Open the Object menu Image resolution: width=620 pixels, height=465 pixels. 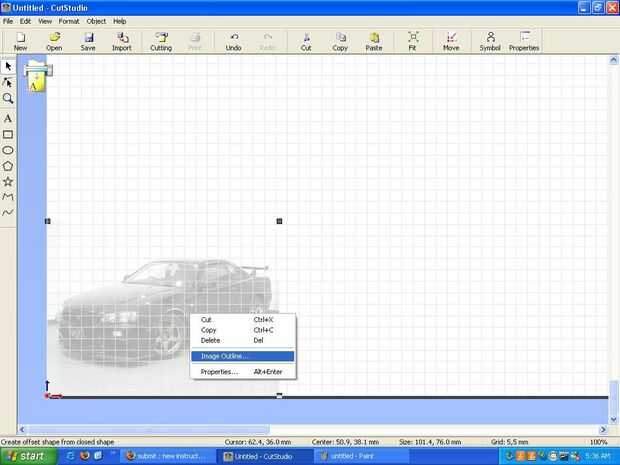(96, 21)
